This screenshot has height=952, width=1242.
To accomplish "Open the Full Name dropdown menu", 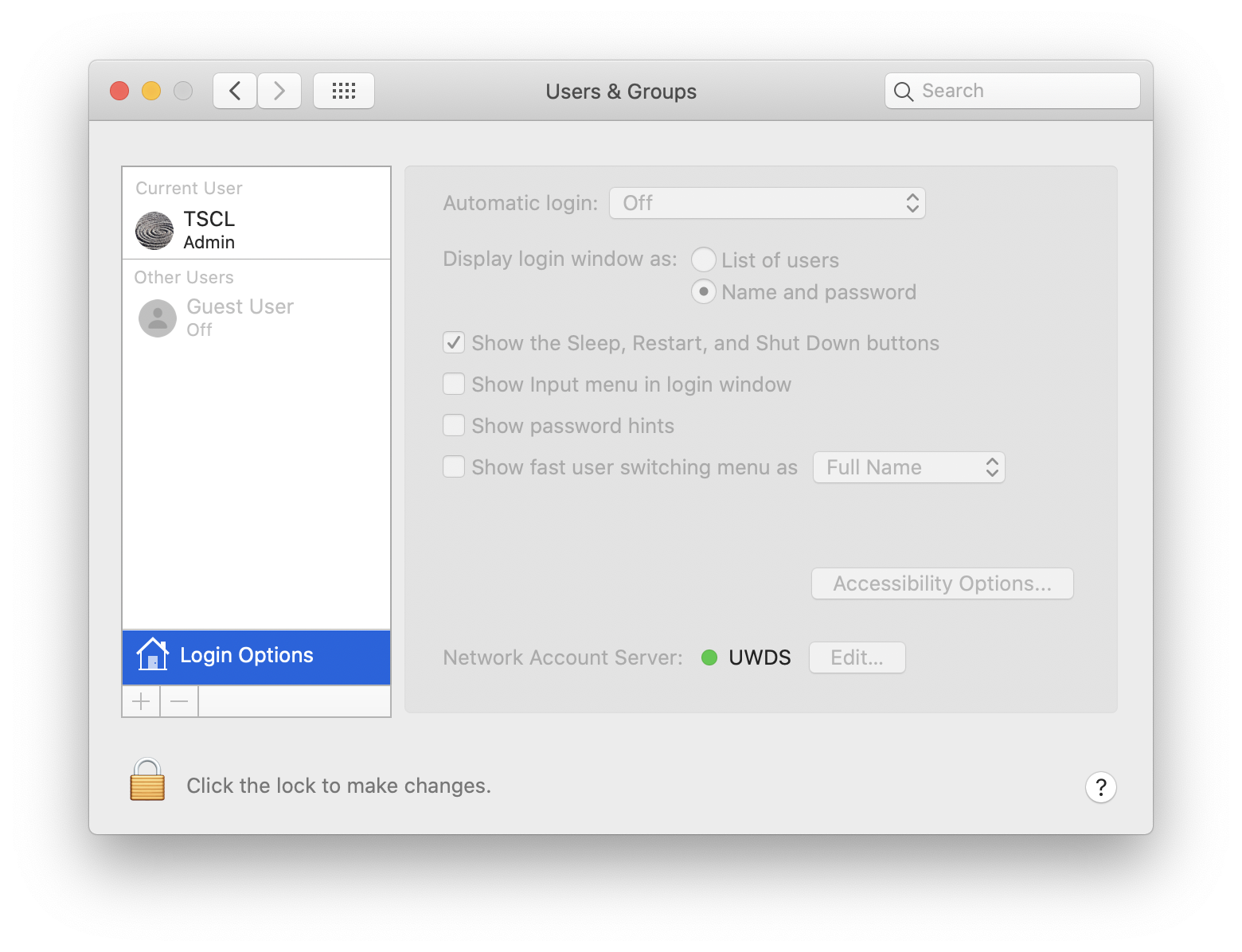I will coord(908,467).
